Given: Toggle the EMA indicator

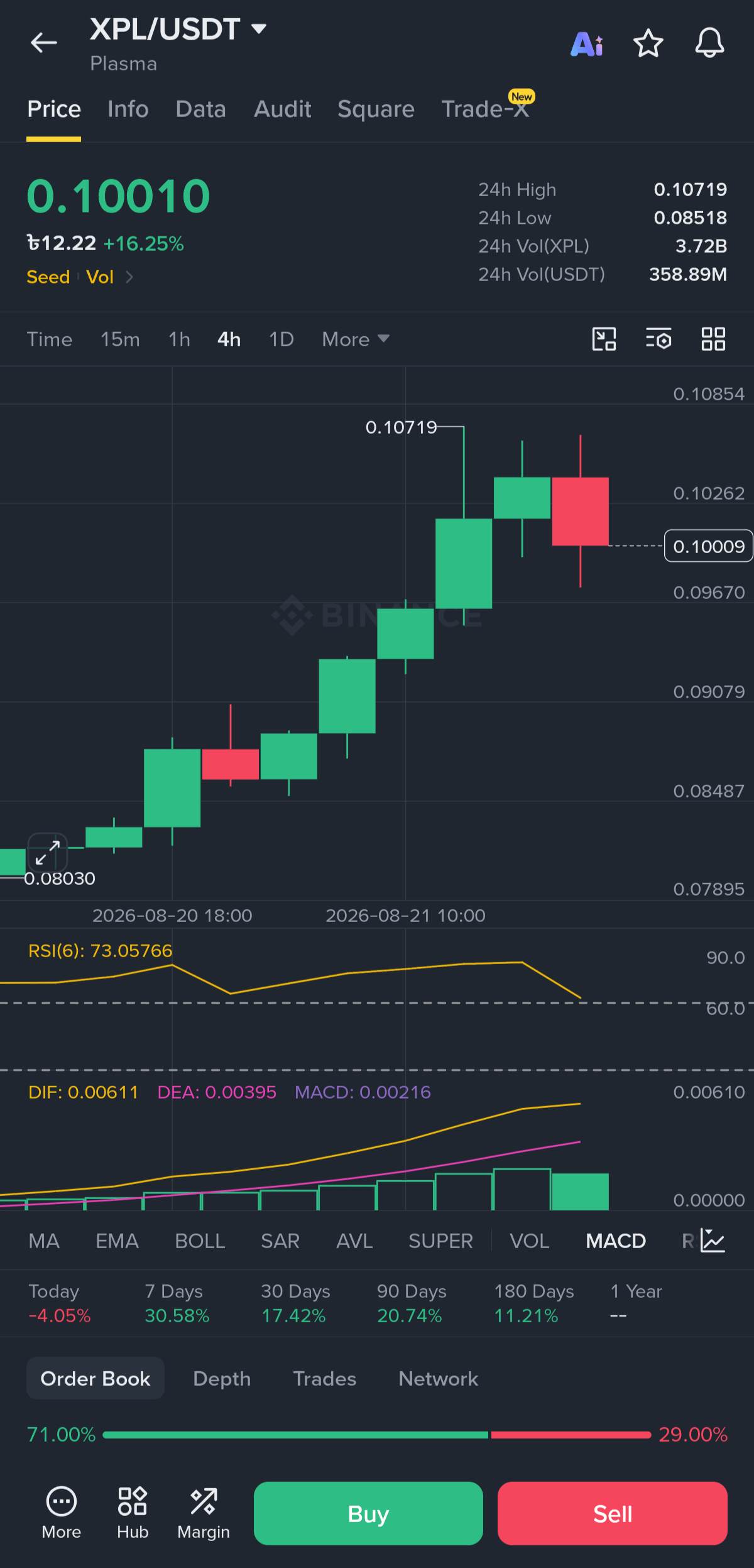Looking at the screenshot, I should (x=117, y=1241).
